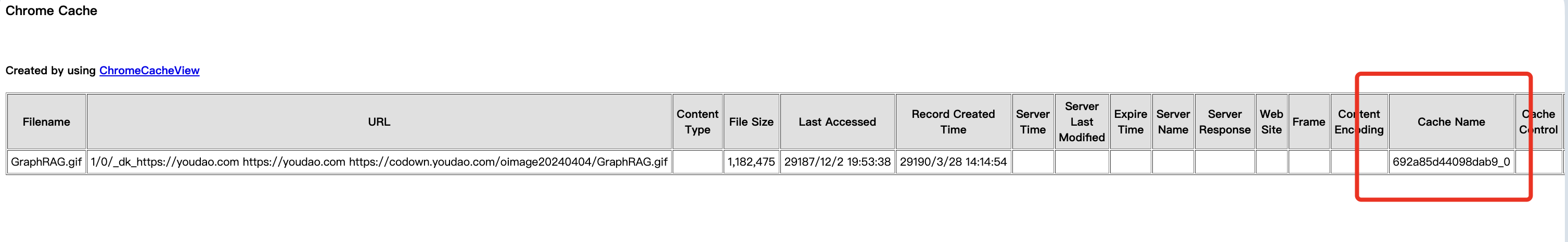The width and height of the screenshot is (1568, 242).
Task: Click the File Size column header
Action: coord(751,122)
